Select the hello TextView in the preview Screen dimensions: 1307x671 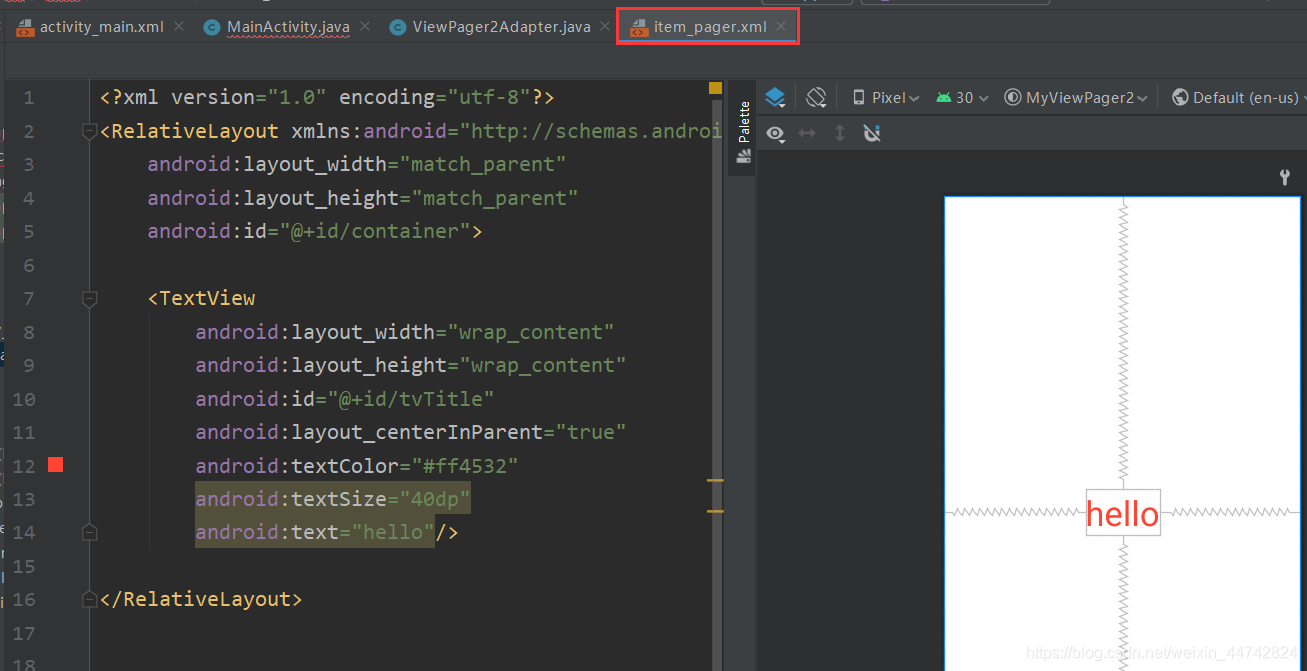1123,513
